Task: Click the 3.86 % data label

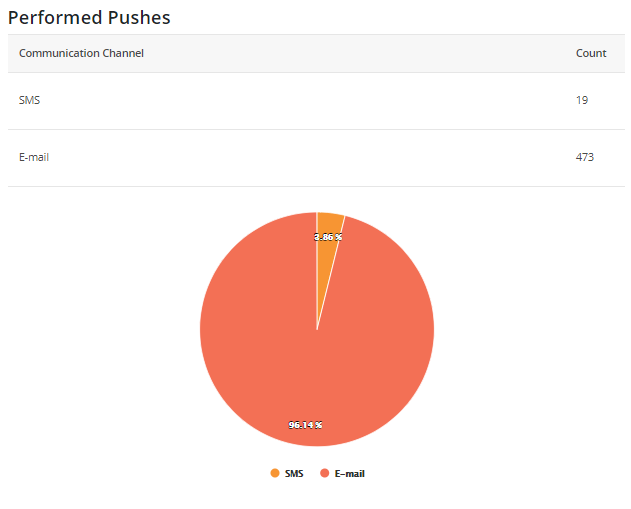Action: (328, 237)
